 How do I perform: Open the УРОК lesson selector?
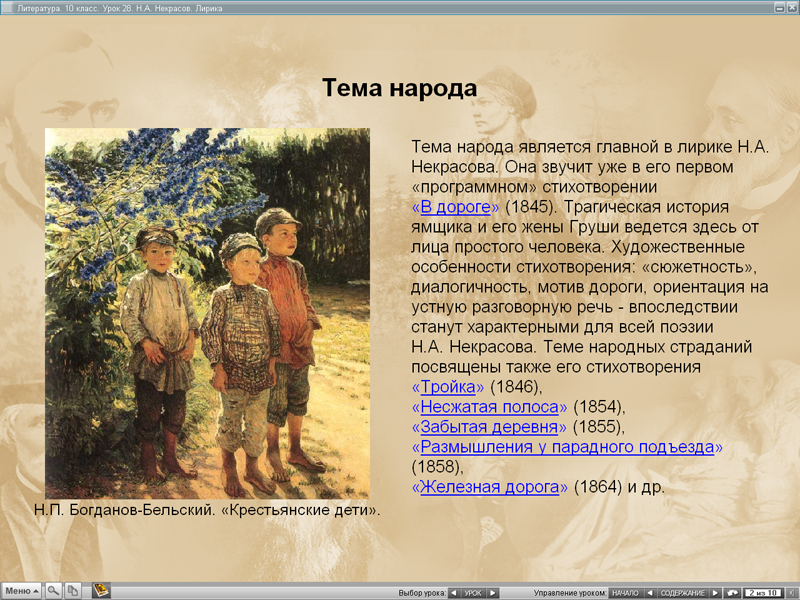(x=472, y=590)
